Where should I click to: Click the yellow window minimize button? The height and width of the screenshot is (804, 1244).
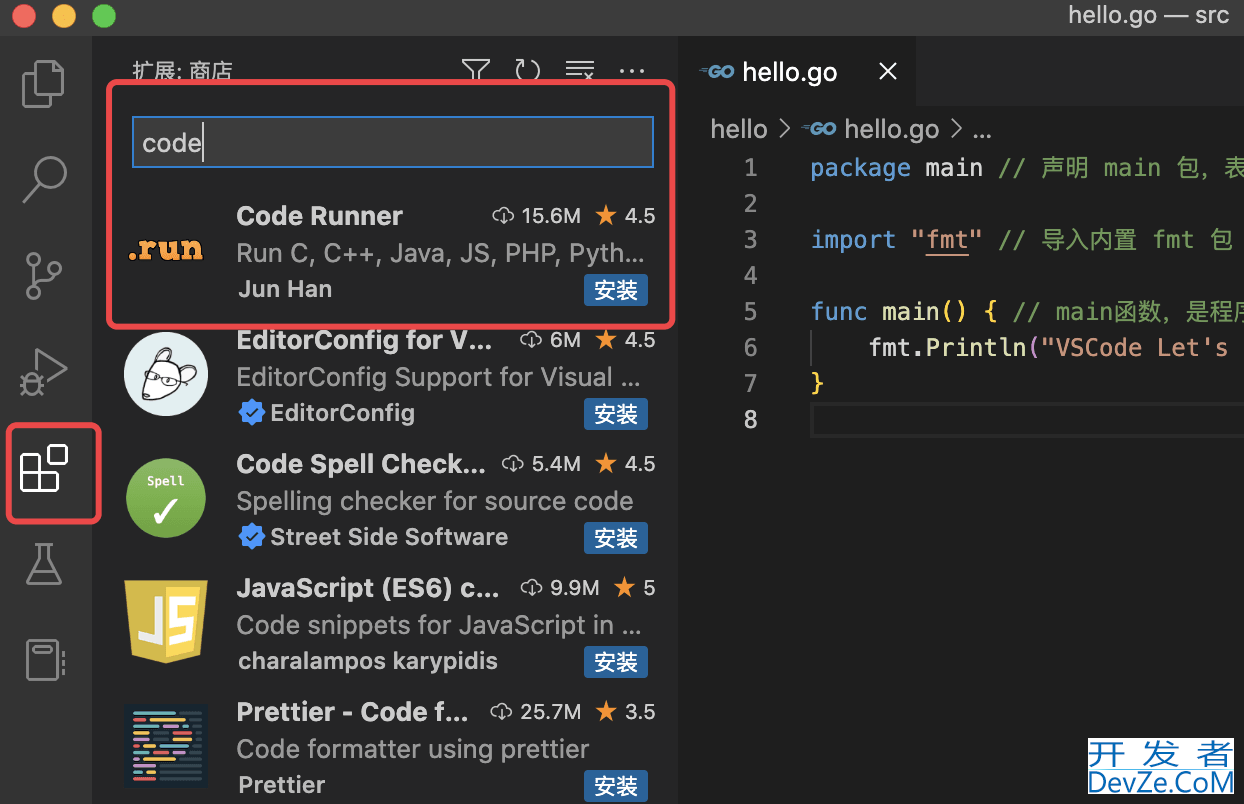[64, 16]
